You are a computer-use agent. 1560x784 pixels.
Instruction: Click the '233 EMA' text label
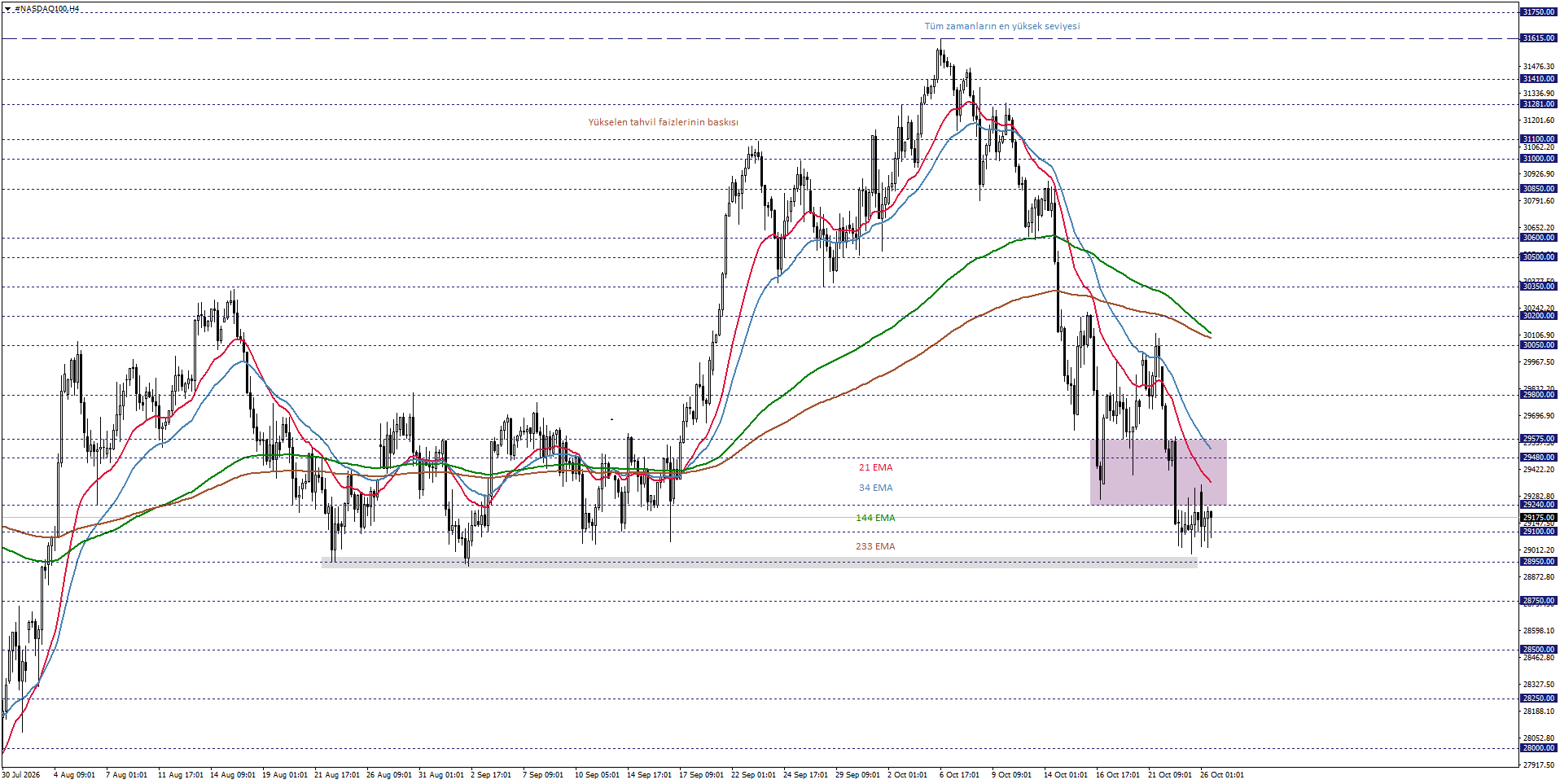[875, 546]
